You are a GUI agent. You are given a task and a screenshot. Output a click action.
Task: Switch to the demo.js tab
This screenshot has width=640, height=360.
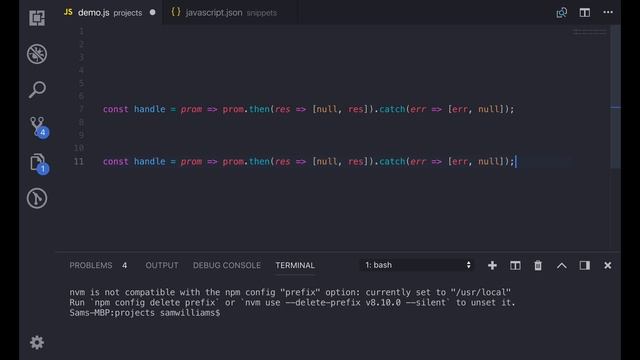click(x=109, y=13)
